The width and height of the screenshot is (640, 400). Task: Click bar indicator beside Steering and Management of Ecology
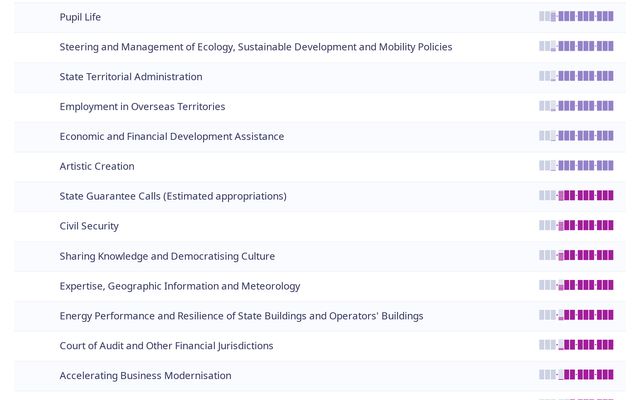[576, 47]
